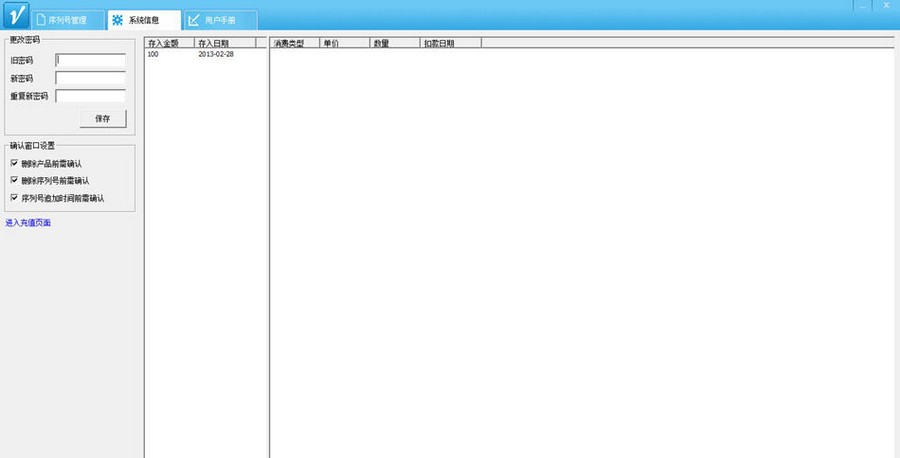Toggle 删除序列号前需确认 checkbox
900x458 pixels.
[14, 180]
